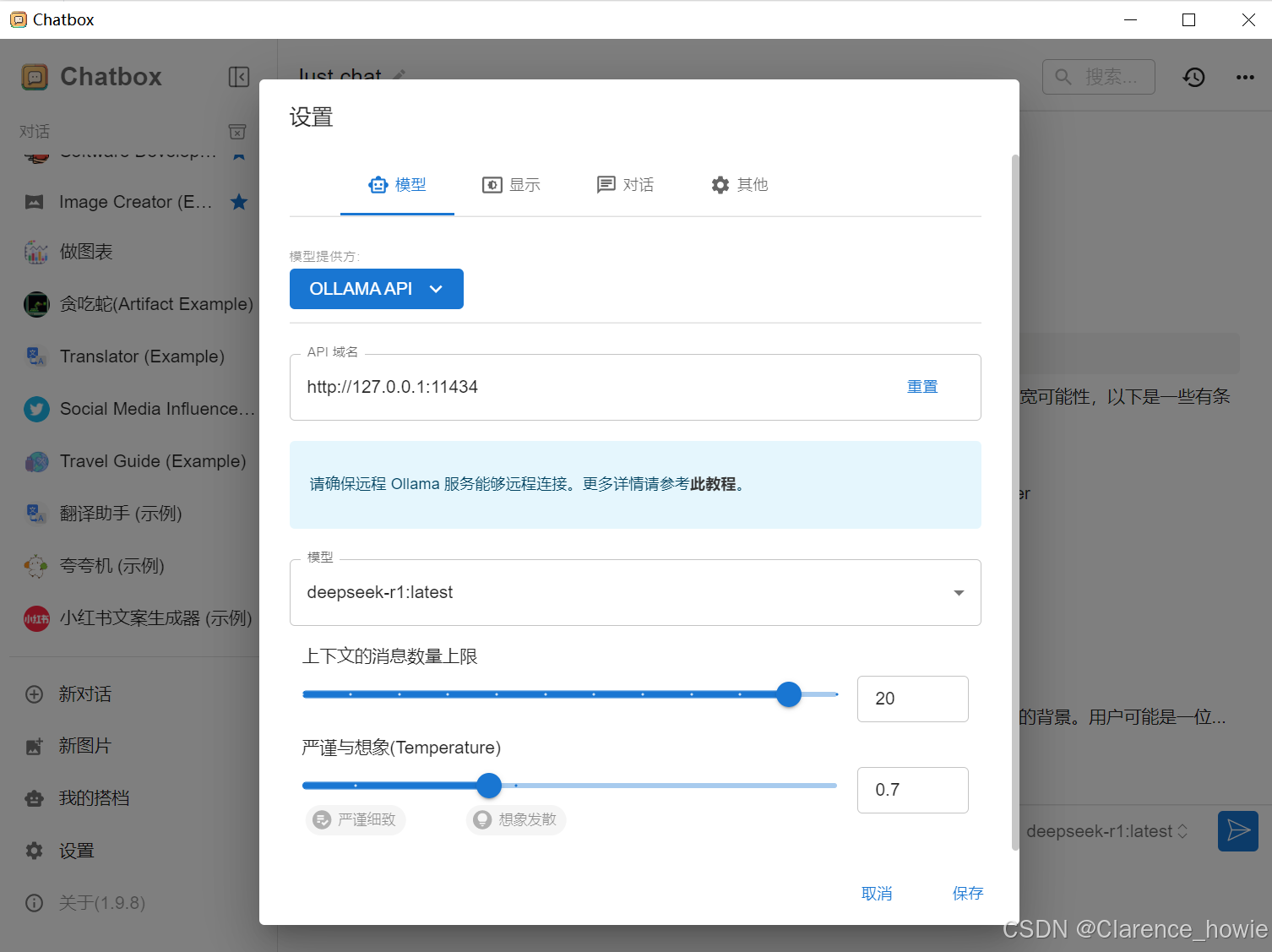
Task: Select the 严谨细致 preset chip
Action: coord(356,819)
